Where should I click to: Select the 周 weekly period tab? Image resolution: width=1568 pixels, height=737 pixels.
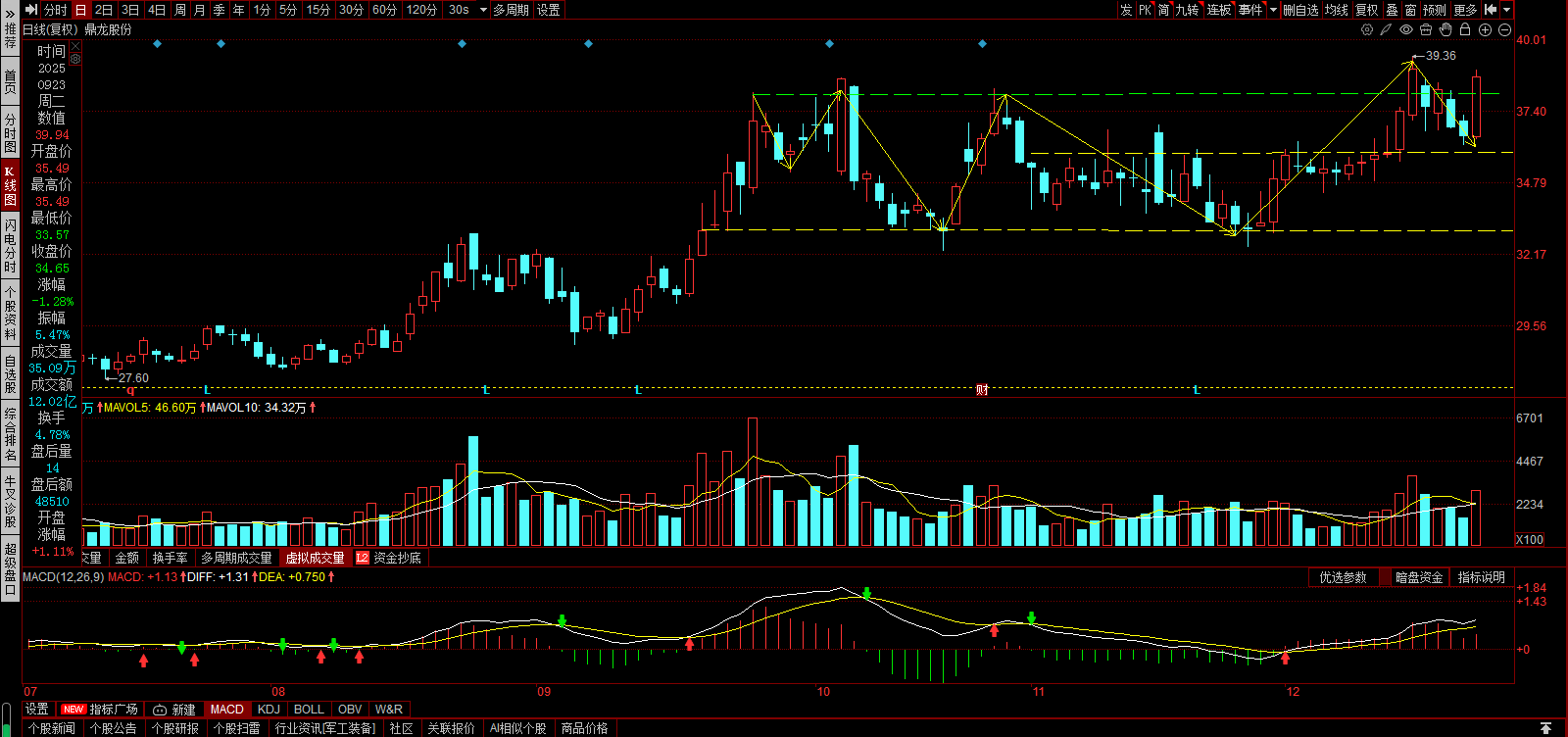click(x=180, y=10)
